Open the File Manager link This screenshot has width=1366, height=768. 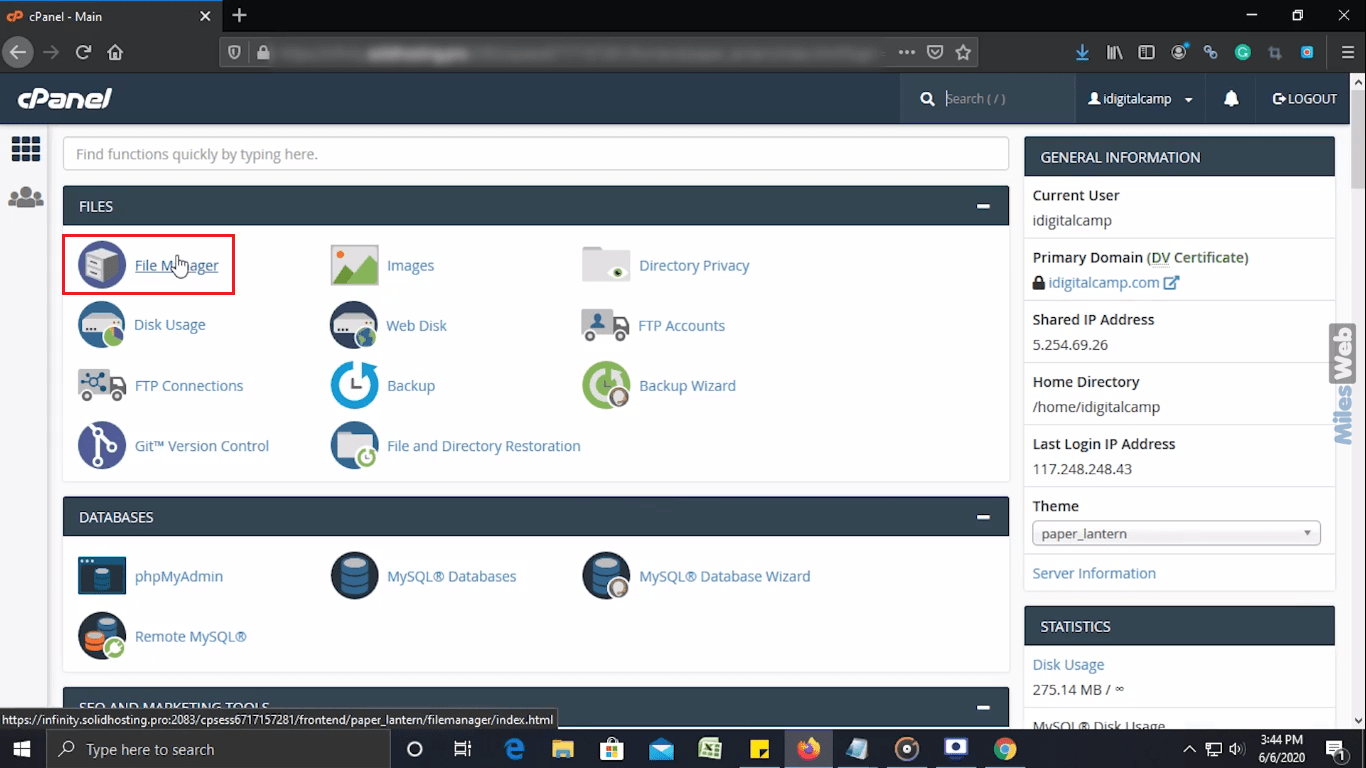(x=176, y=265)
